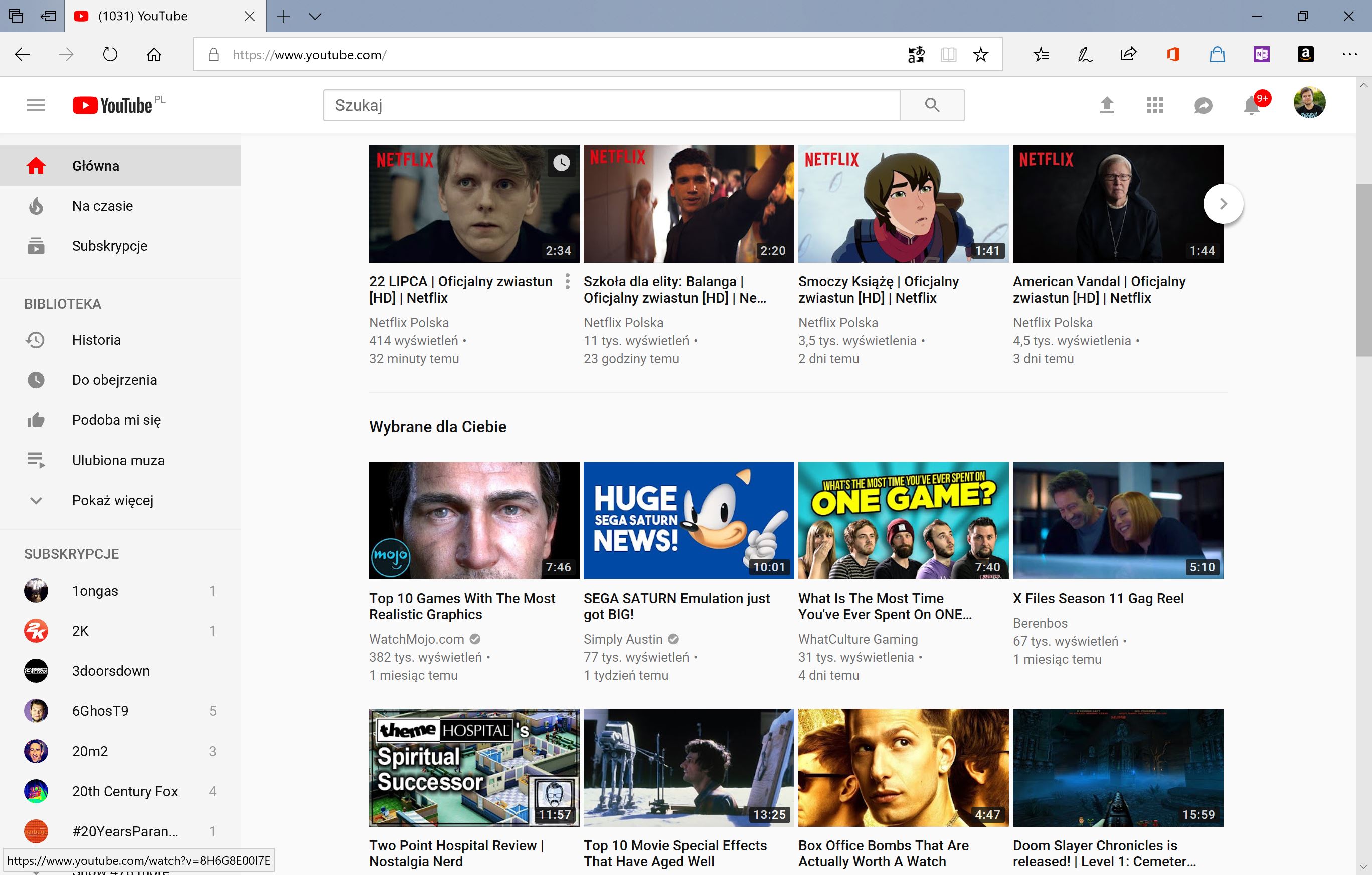Open the YouTube apps grid icon
Viewport: 1372px width, 875px height.
(x=1155, y=105)
